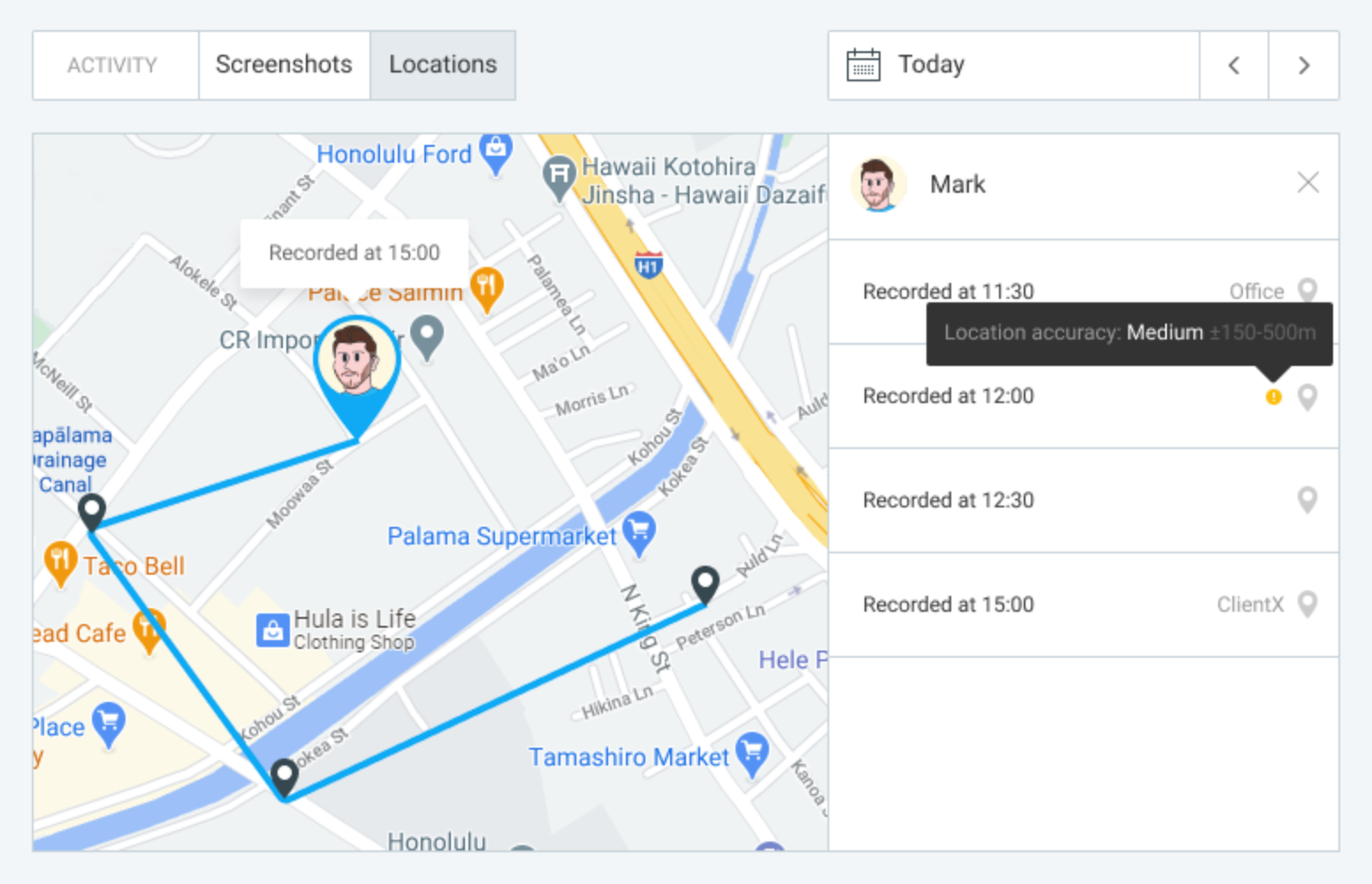This screenshot has width=1372, height=884.
Task: Click Mark's profile avatar in the panel
Action: click(877, 184)
